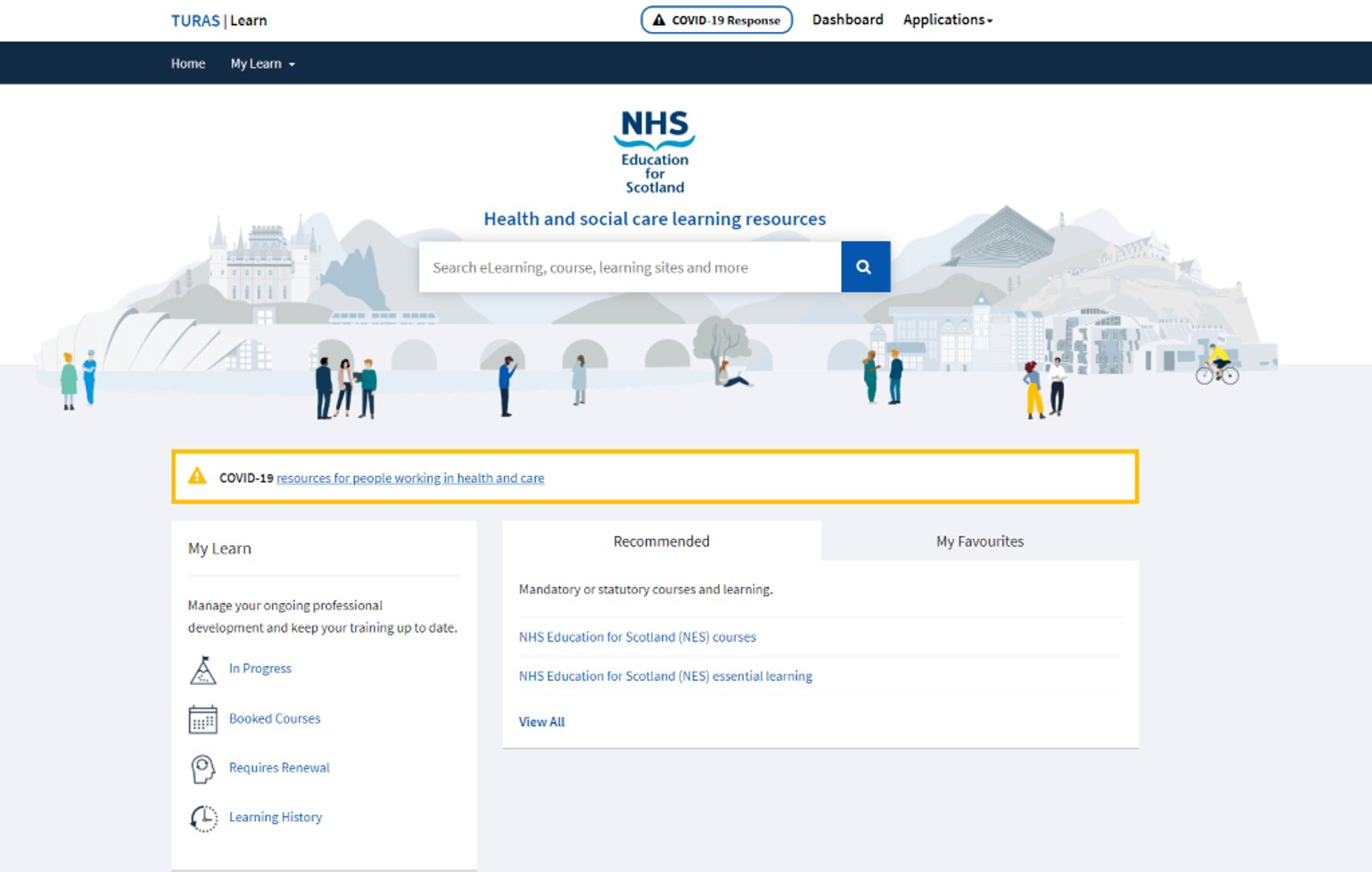Click the alert icon inside COVID-19 Response button
This screenshot has width=1372, height=872.
pyautogui.click(x=659, y=20)
